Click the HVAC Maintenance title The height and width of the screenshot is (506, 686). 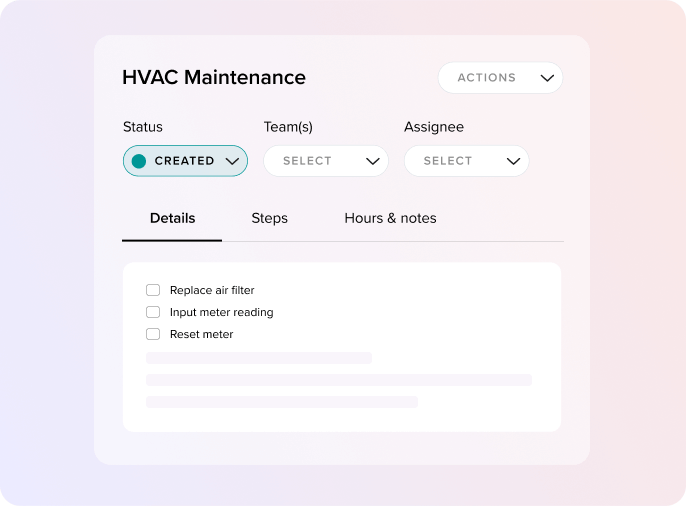[x=214, y=78]
